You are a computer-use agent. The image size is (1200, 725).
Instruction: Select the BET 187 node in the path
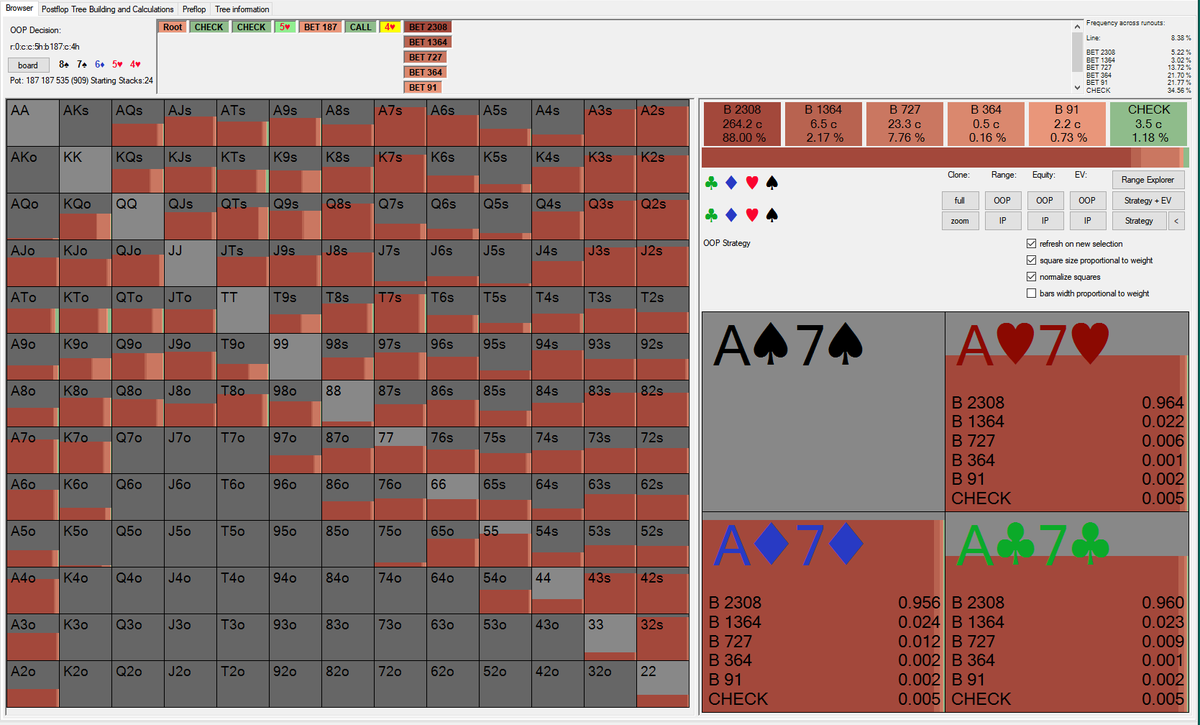click(320, 27)
